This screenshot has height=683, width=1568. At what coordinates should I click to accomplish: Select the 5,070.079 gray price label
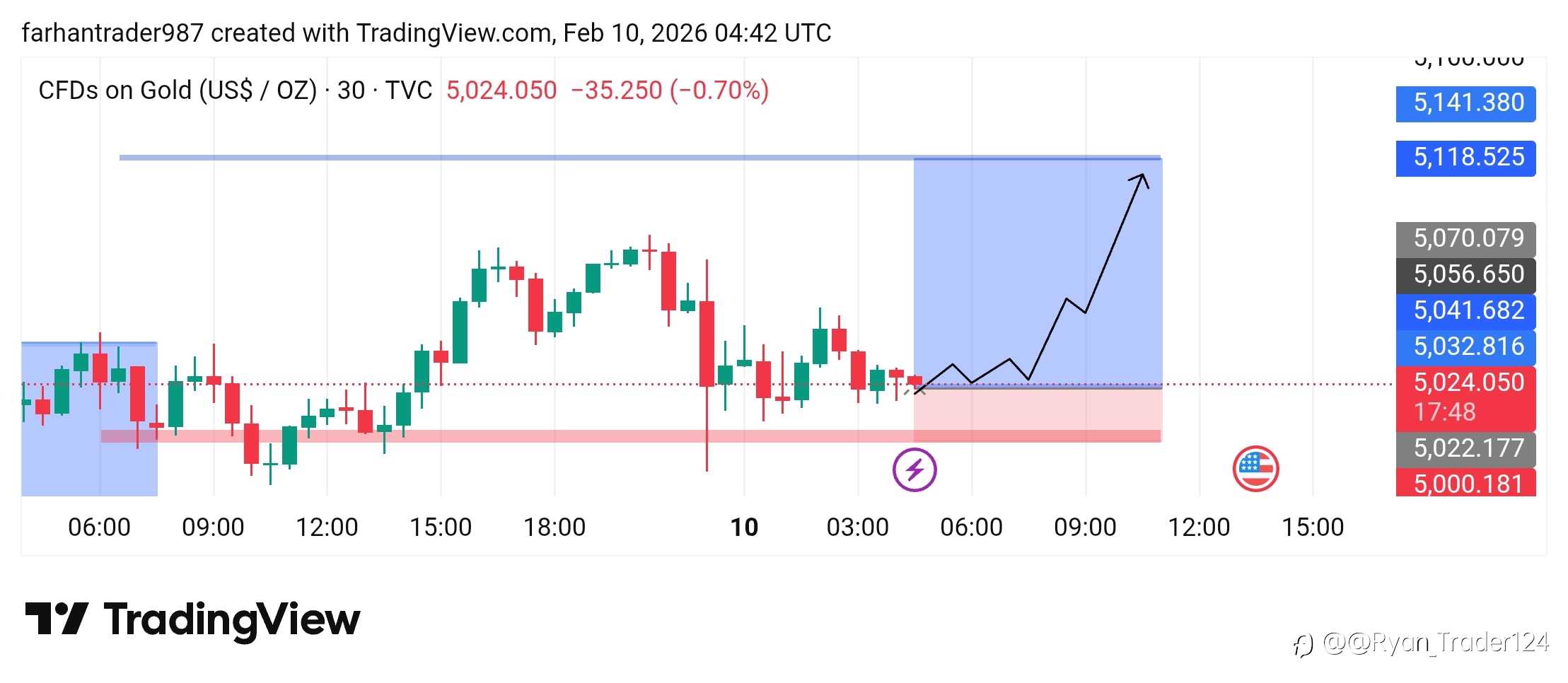pyautogui.click(x=1465, y=238)
